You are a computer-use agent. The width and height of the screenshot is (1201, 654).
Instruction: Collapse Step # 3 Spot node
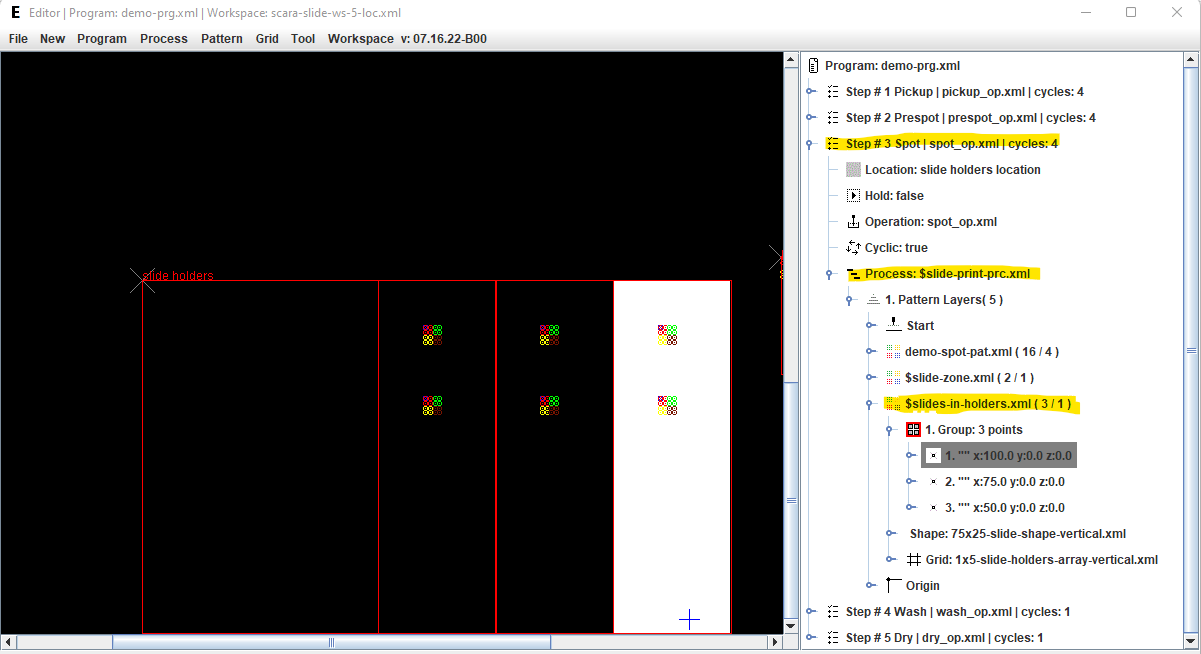tap(811, 144)
